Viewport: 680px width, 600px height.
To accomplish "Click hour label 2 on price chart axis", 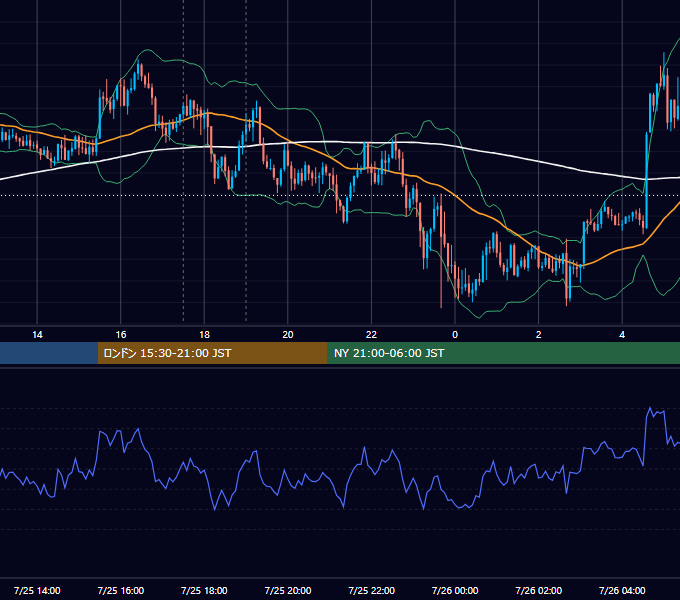I will tap(539, 335).
